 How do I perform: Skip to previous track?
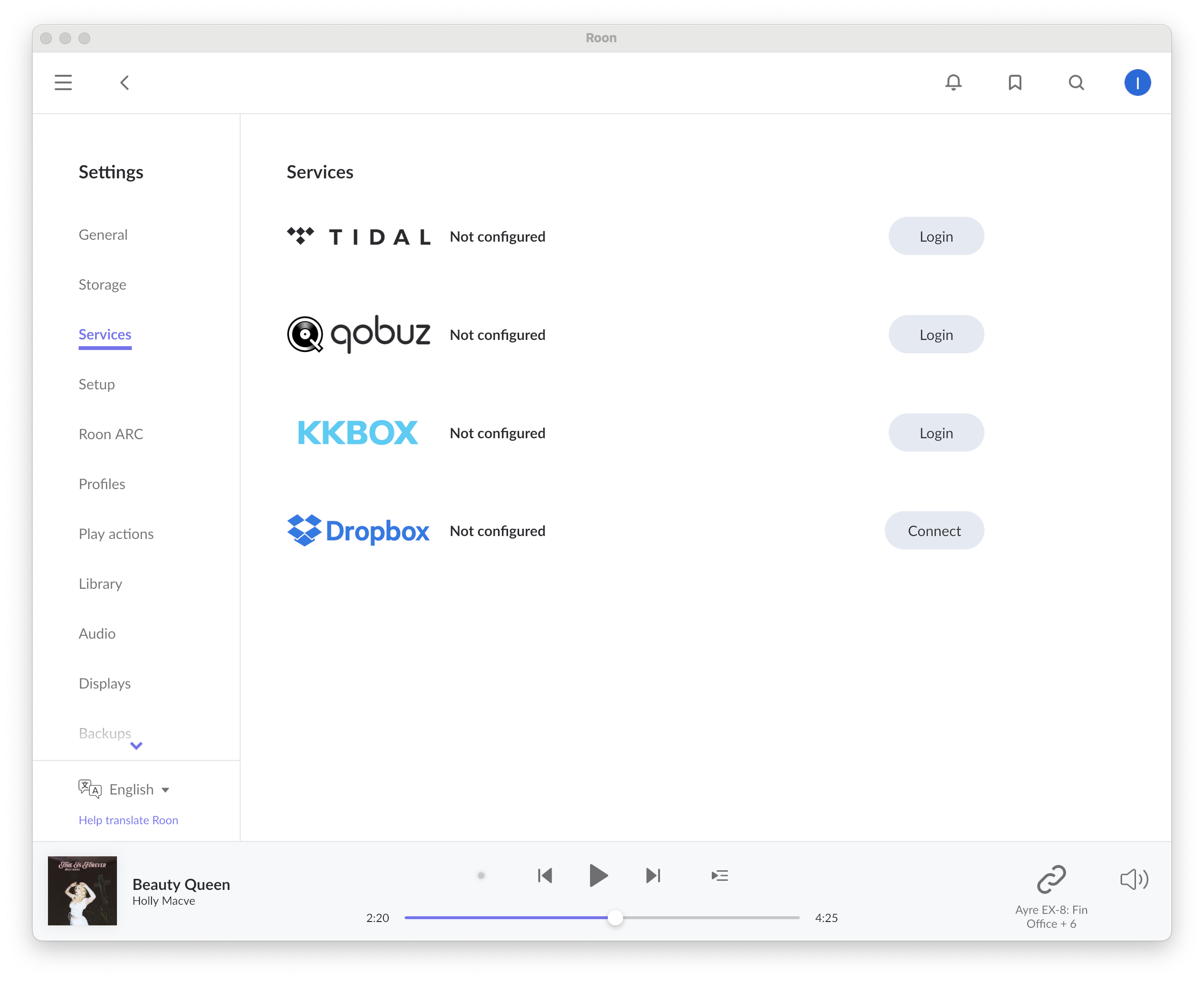(544, 876)
